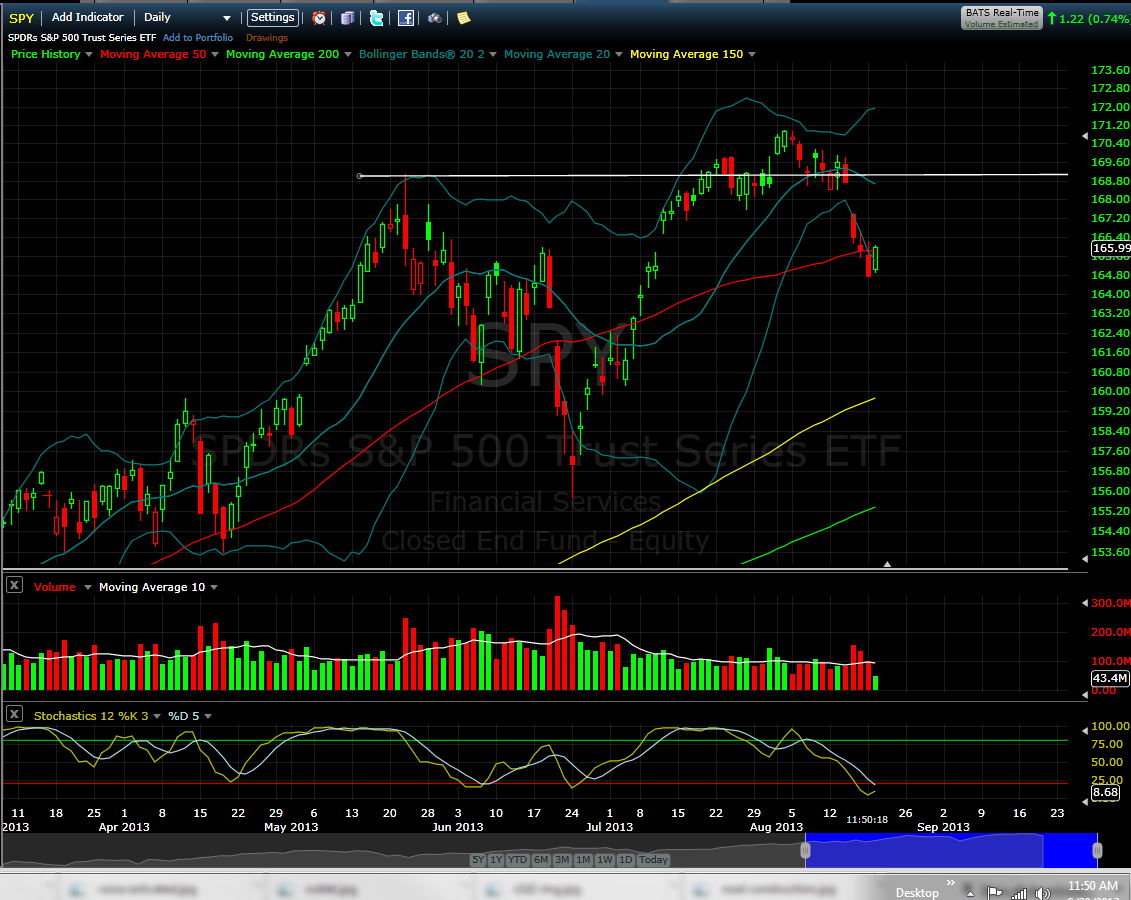Image resolution: width=1131 pixels, height=900 pixels.
Task: Share chart via Facebook icon
Action: 406,18
